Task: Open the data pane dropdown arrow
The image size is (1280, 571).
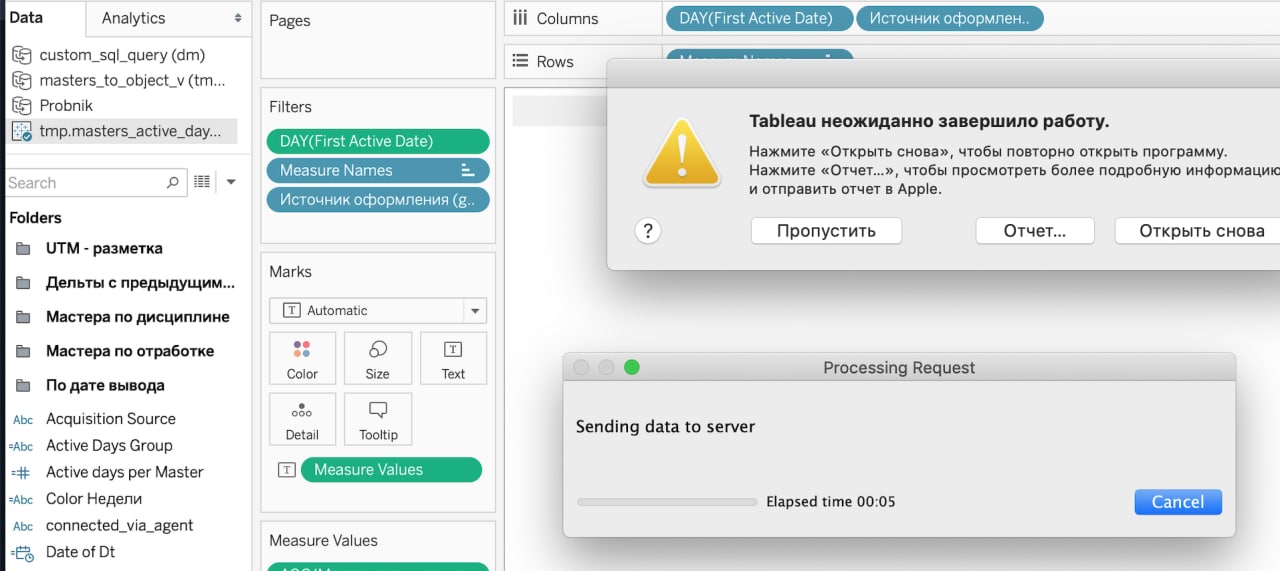Action: click(231, 182)
